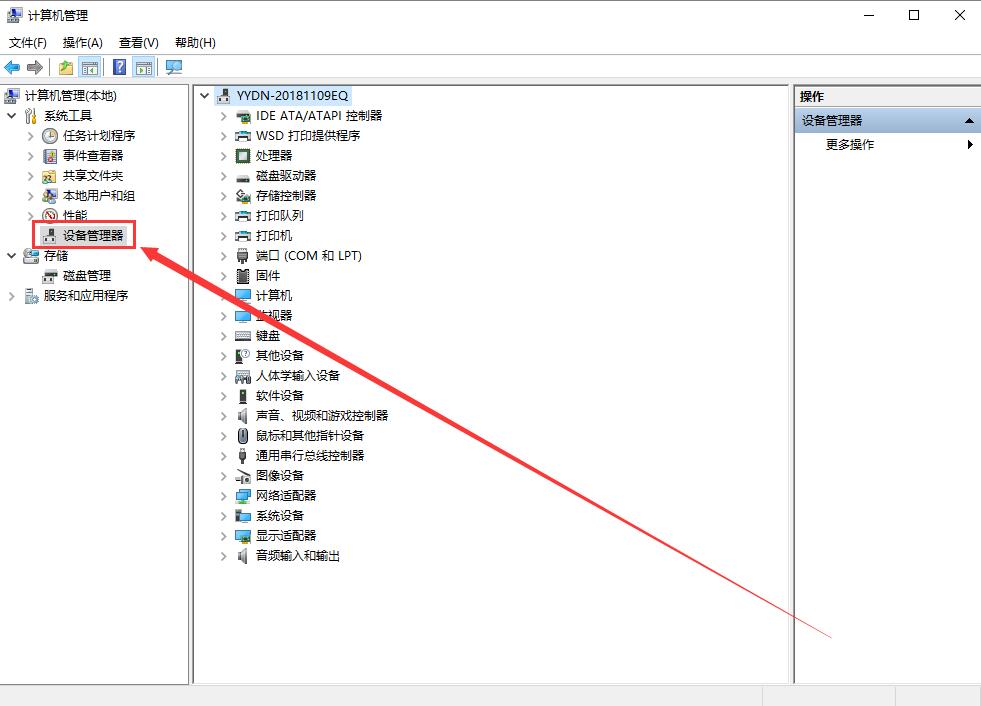Click the 键盘 device icon
Screen dimensions: 981x706
point(242,335)
